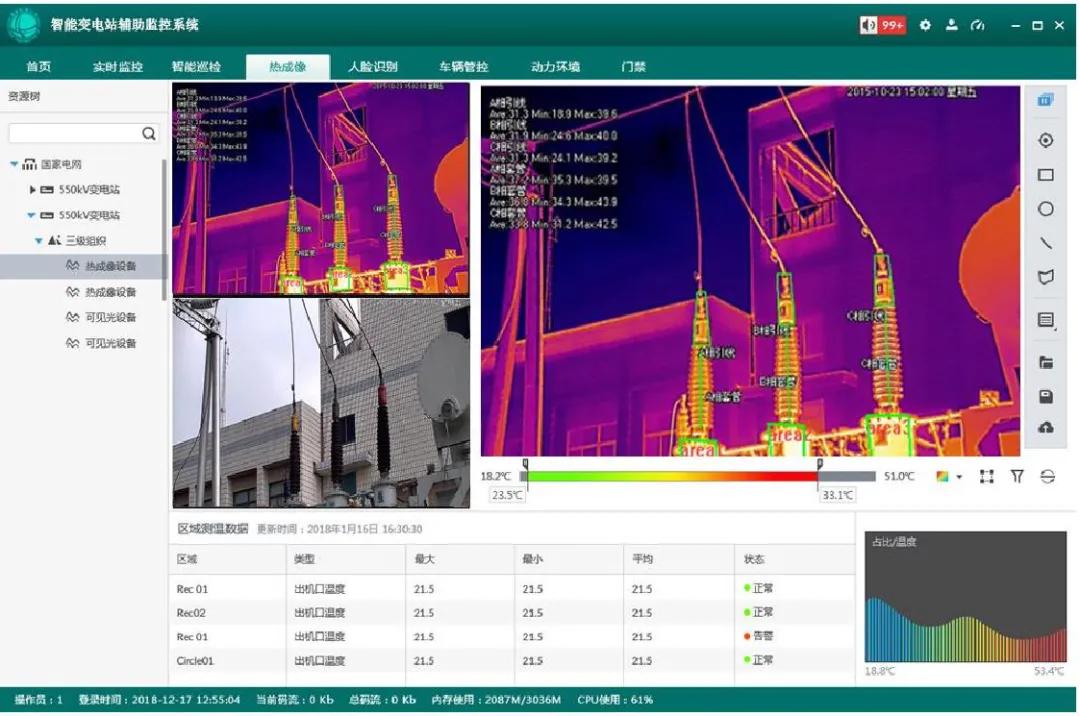The image size is (1080, 716).
Task: Open the folder icon in right toolbar
Action: (x=1046, y=363)
